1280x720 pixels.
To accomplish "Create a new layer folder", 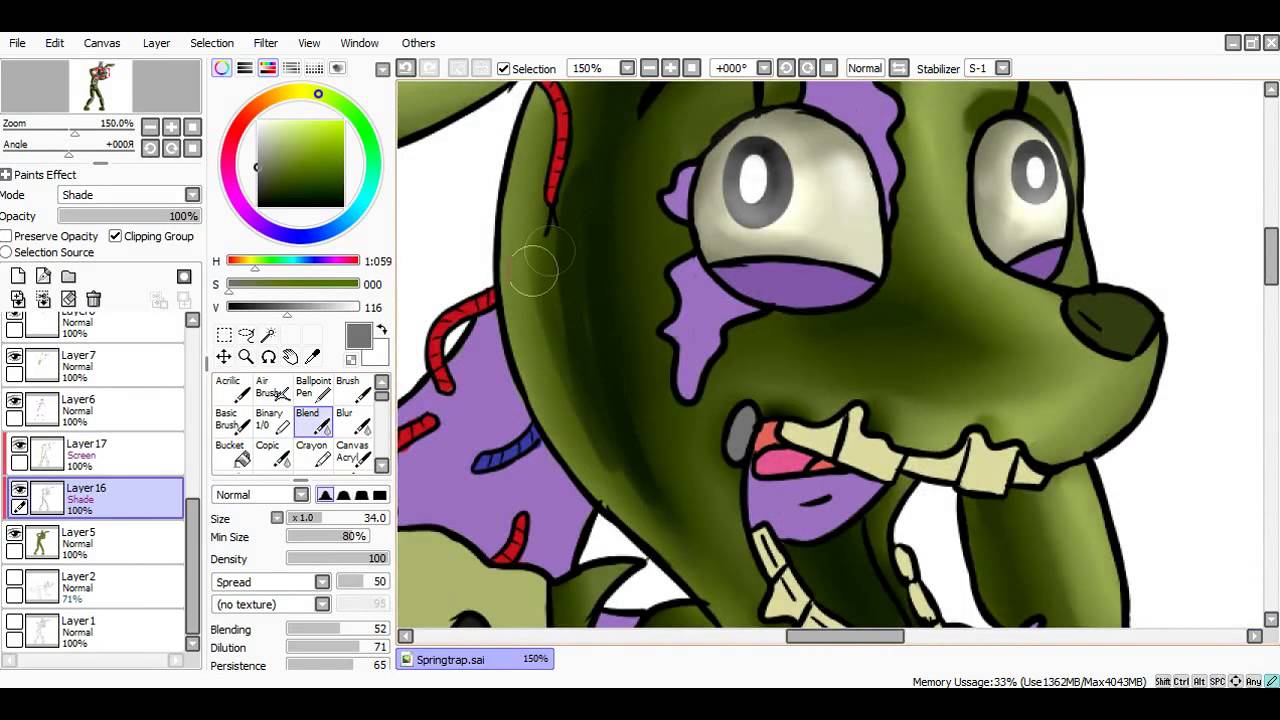I will [x=68, y=277].
